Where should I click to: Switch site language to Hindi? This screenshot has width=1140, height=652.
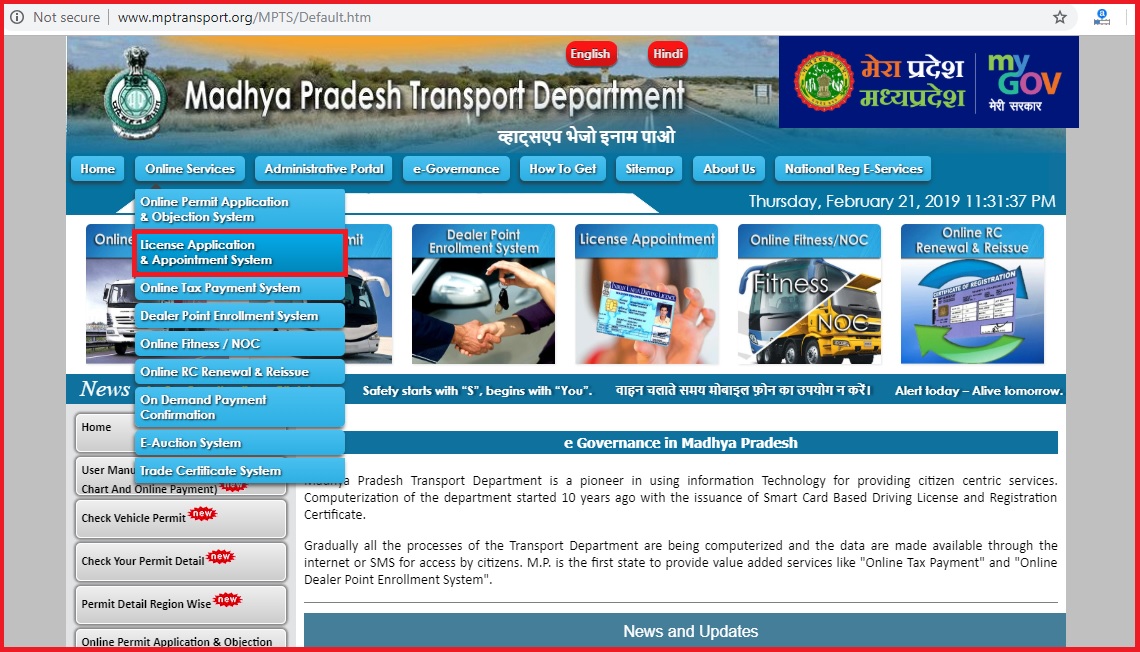tap(668, 54)
